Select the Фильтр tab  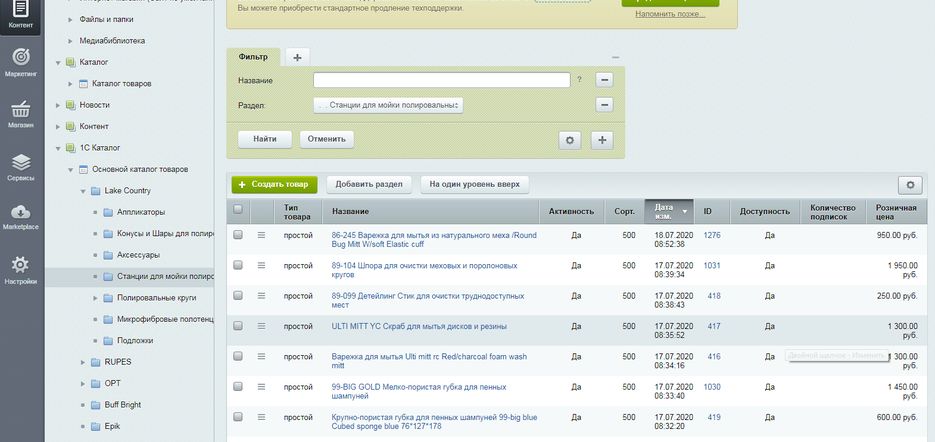[x=253, y=57]
